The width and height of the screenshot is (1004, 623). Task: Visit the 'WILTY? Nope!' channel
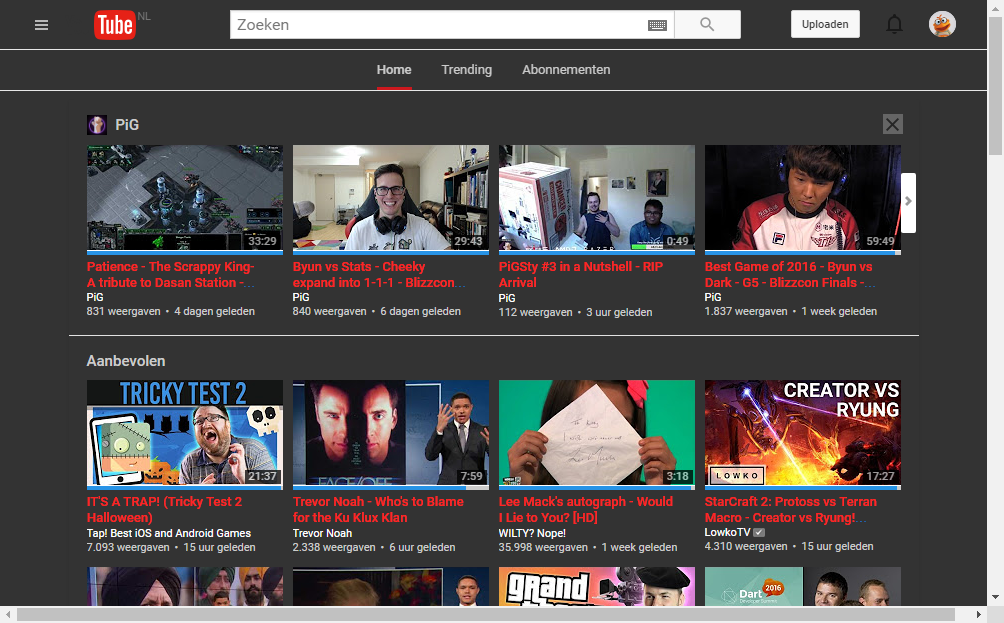[x=532, y=533]
